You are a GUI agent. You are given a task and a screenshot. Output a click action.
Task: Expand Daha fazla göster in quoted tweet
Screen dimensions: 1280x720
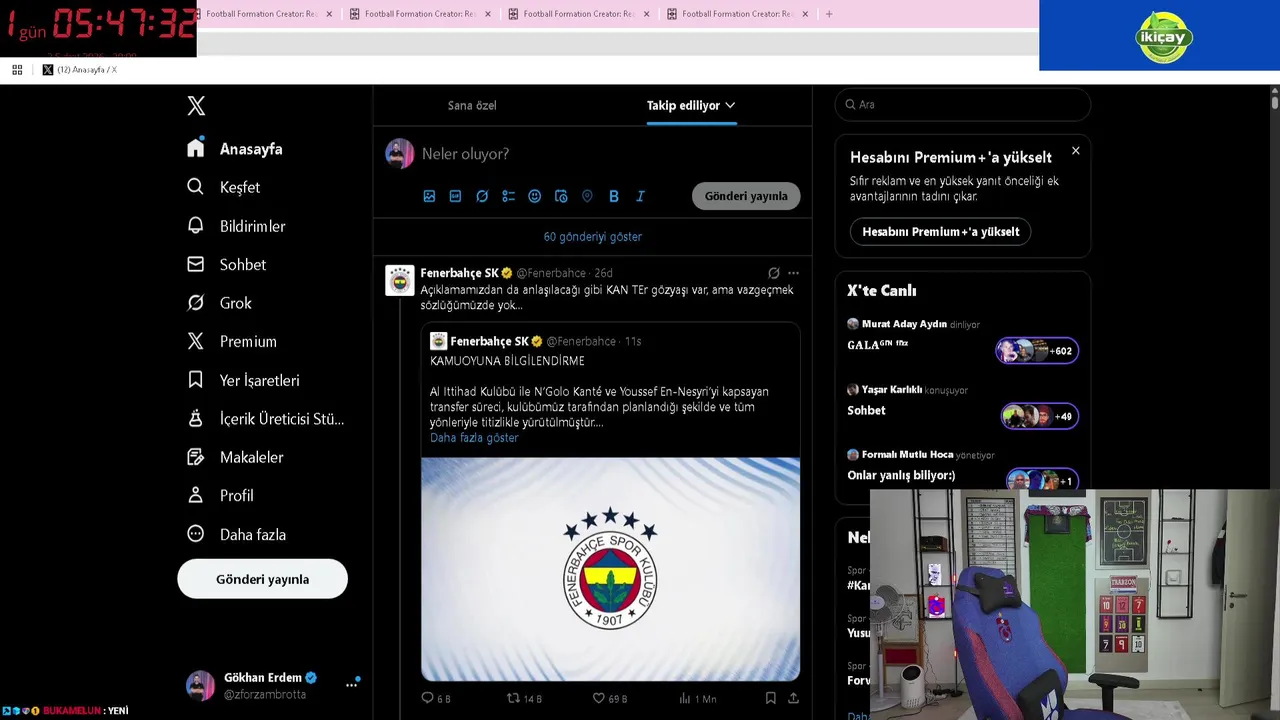pyautogui.click(x=474, y=438)
